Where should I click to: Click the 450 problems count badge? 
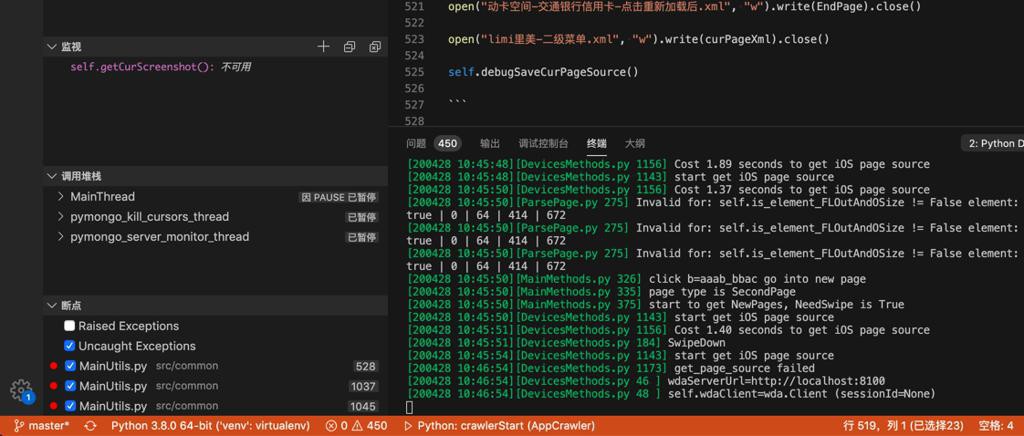pos(447,144)
